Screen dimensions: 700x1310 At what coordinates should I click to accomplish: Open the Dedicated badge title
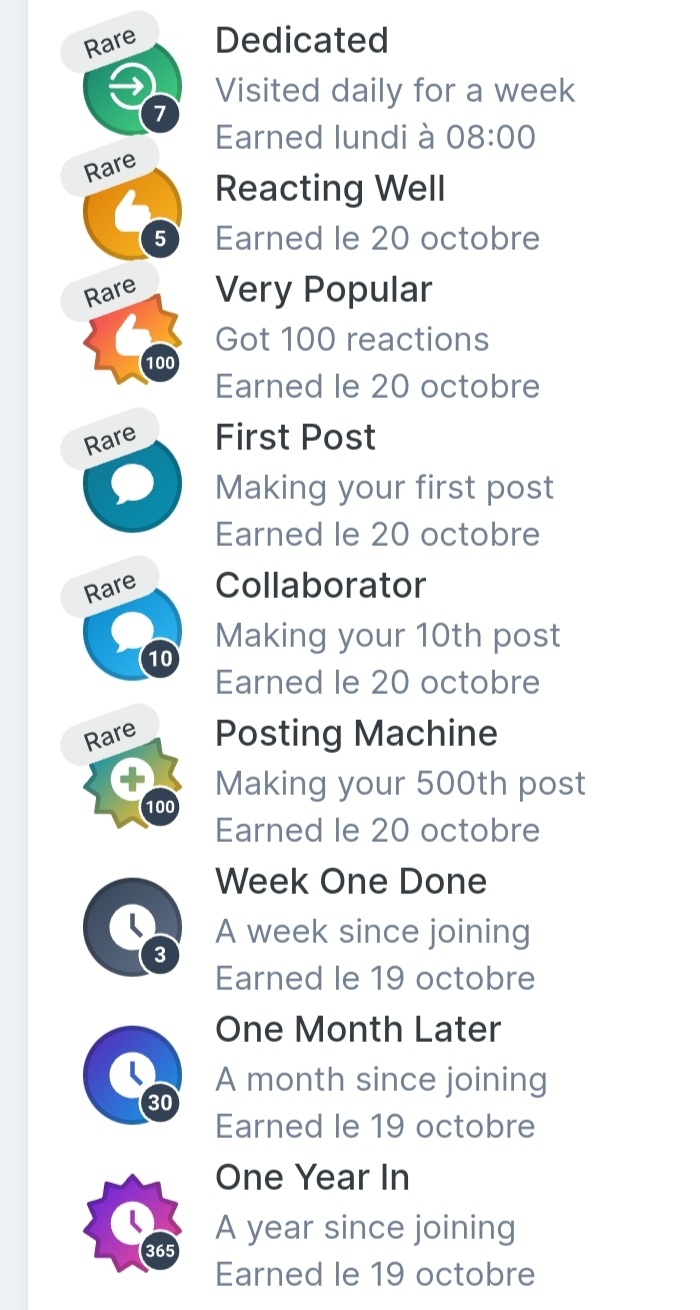point(301,41)
